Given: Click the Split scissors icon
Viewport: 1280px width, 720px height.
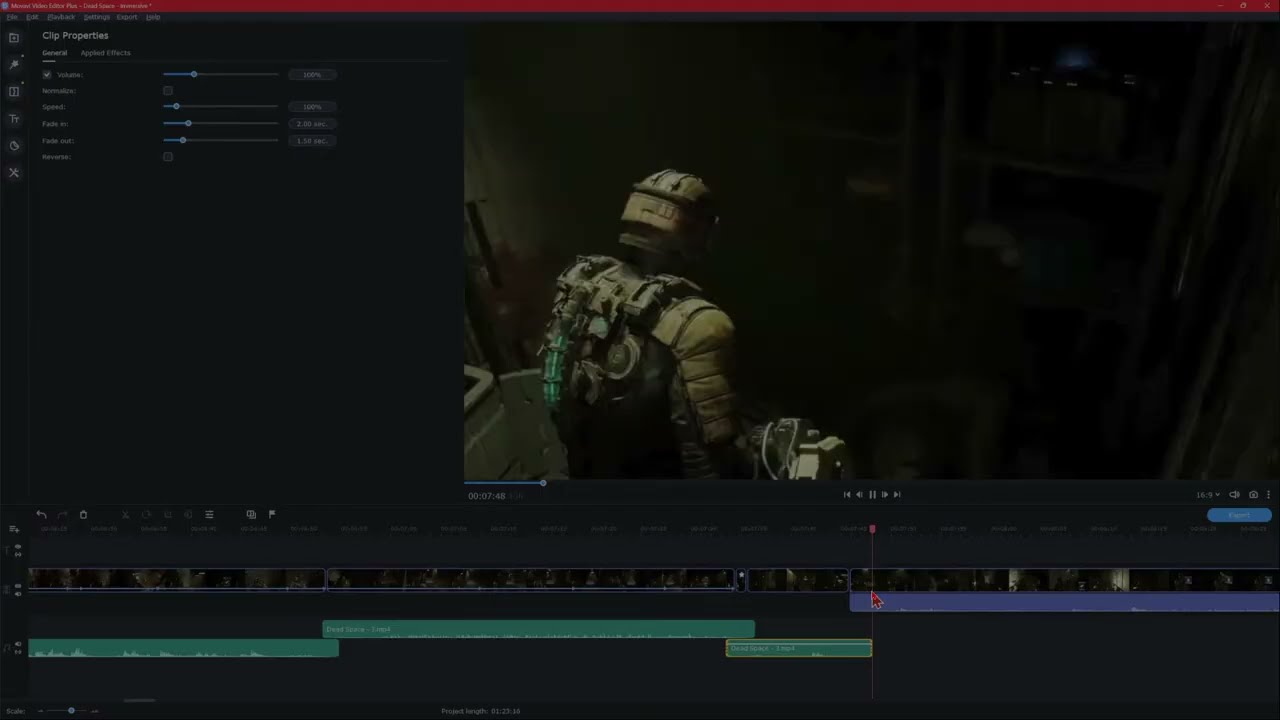Looking at the screenshot, I should tap(125, 515).
